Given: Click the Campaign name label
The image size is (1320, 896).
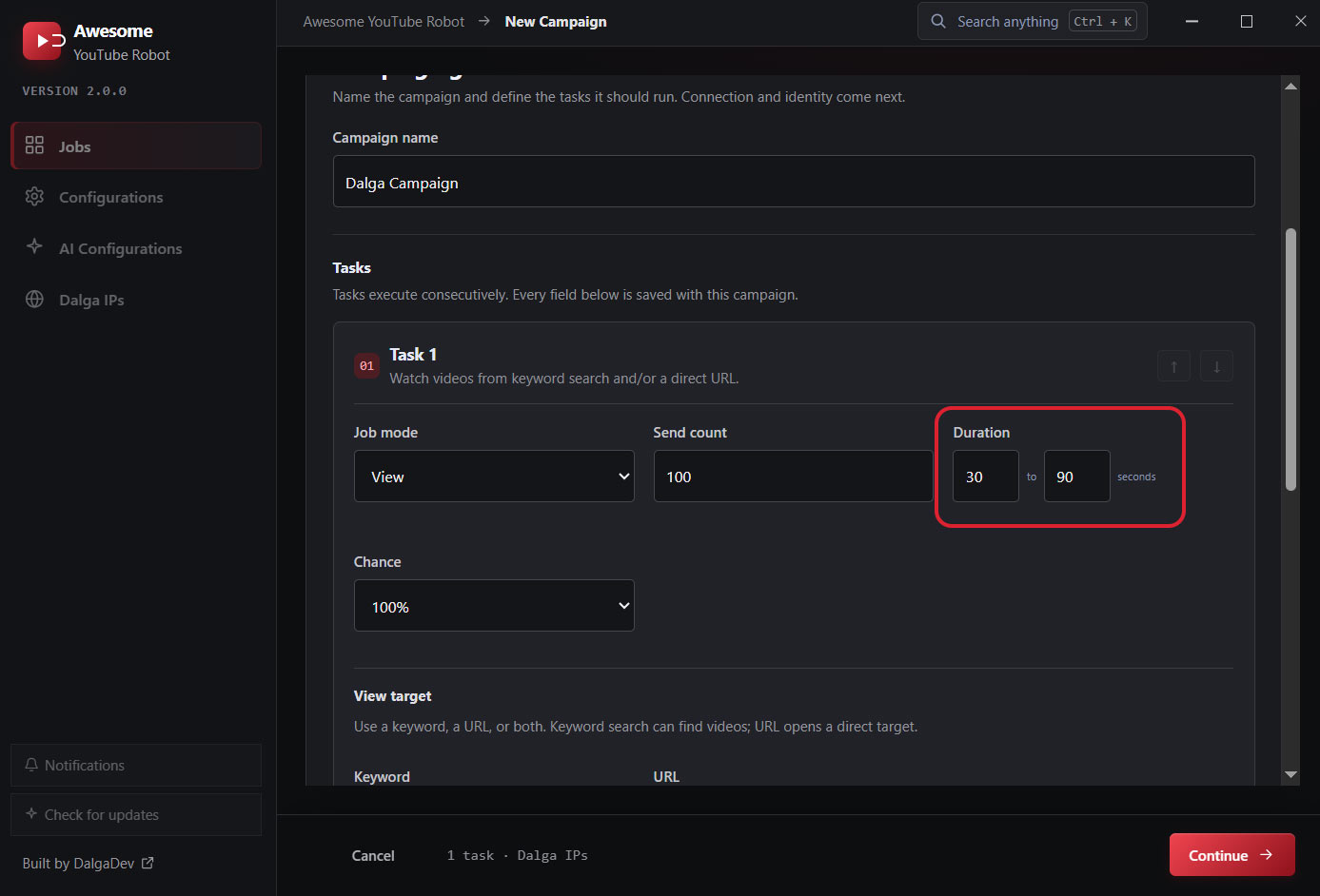Looking at the screenshot, I should pyautogui.click(x=384, y=138).
